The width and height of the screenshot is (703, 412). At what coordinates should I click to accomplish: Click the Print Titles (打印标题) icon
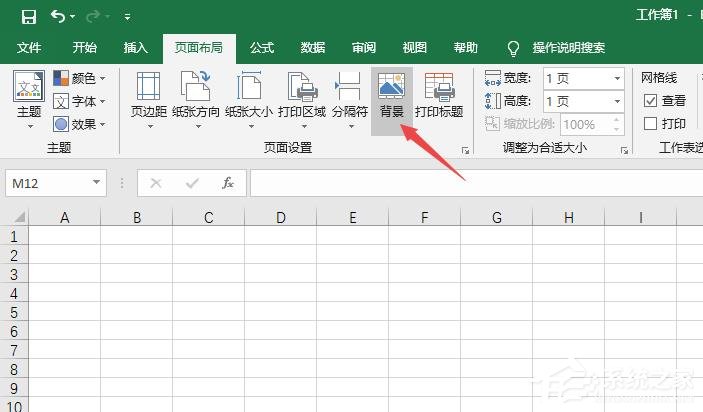(x=439, y=98)
